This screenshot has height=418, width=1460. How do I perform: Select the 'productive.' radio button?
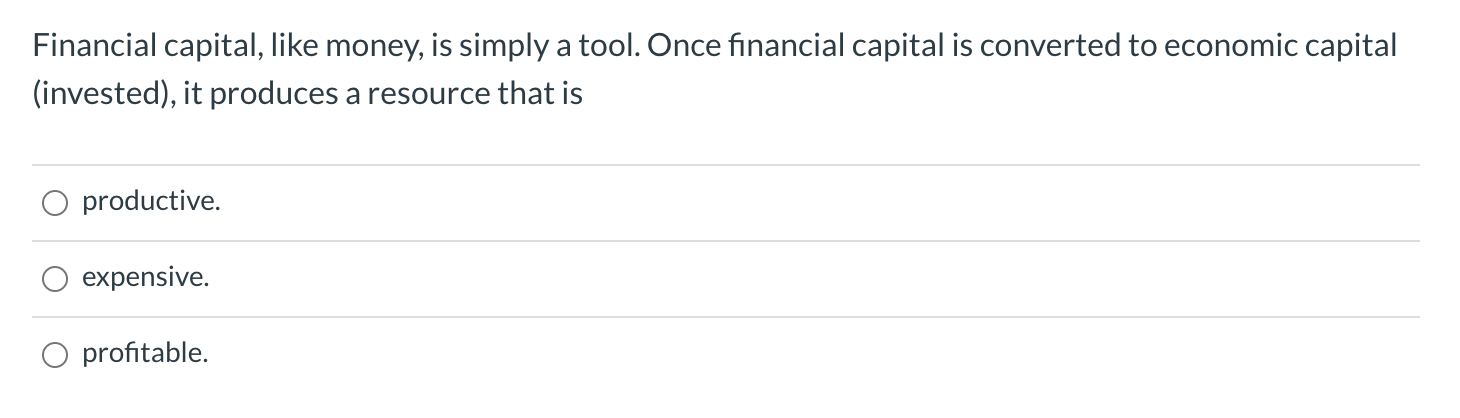(x=54, y=203)
